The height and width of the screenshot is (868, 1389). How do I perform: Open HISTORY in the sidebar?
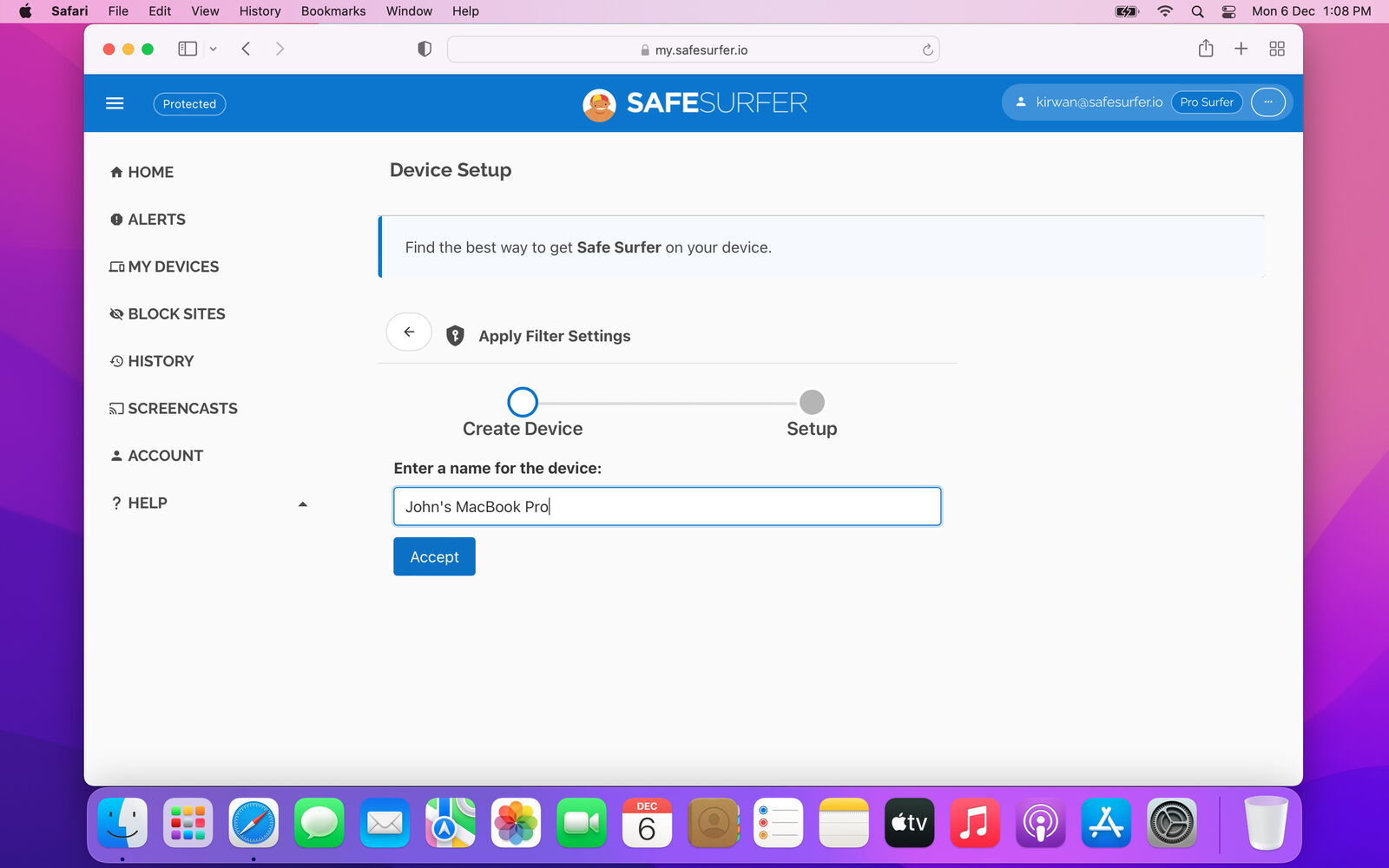[x=152, y=361]
